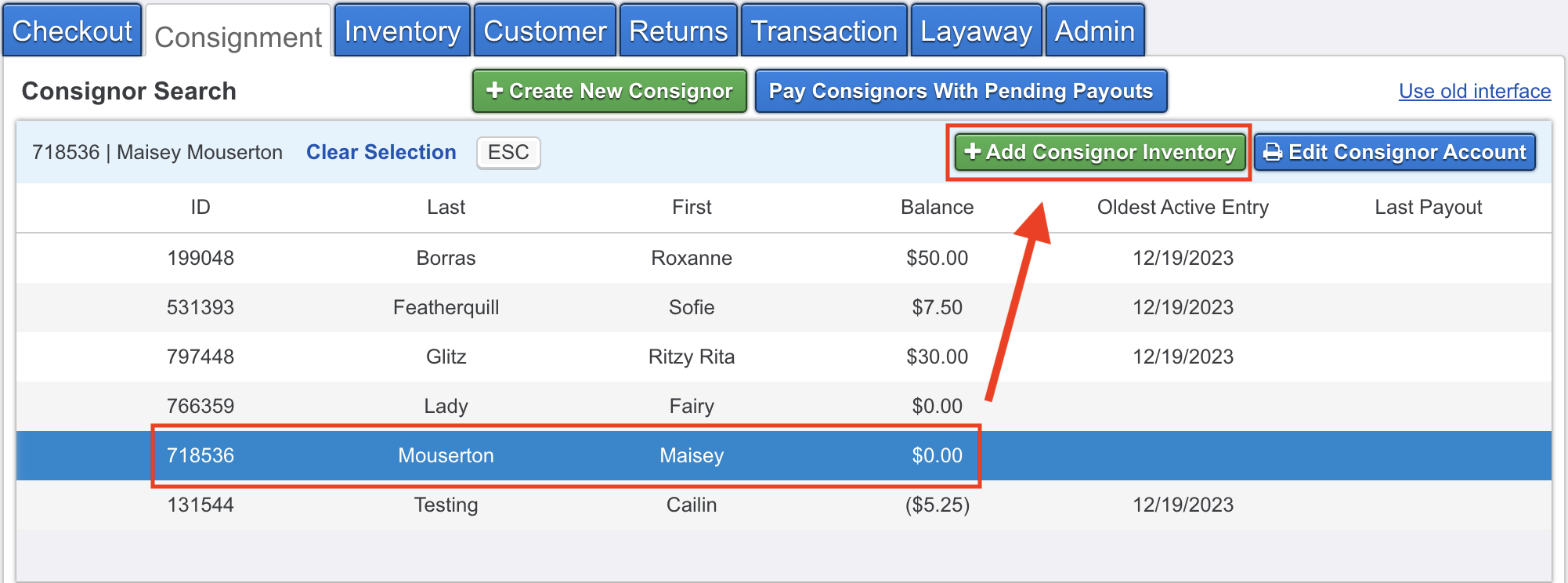Open the Admin tab
Screen dimensions: 1568x583
pyautogui.click(x=1094, y=31)
